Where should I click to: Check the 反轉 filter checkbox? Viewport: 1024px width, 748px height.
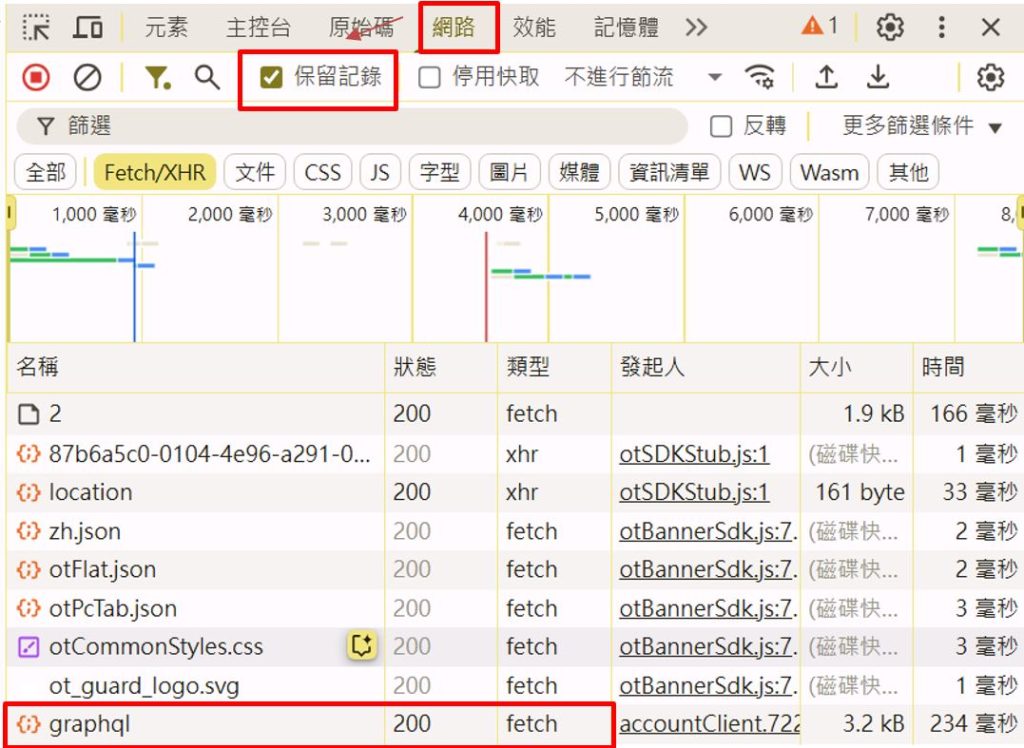721,126
